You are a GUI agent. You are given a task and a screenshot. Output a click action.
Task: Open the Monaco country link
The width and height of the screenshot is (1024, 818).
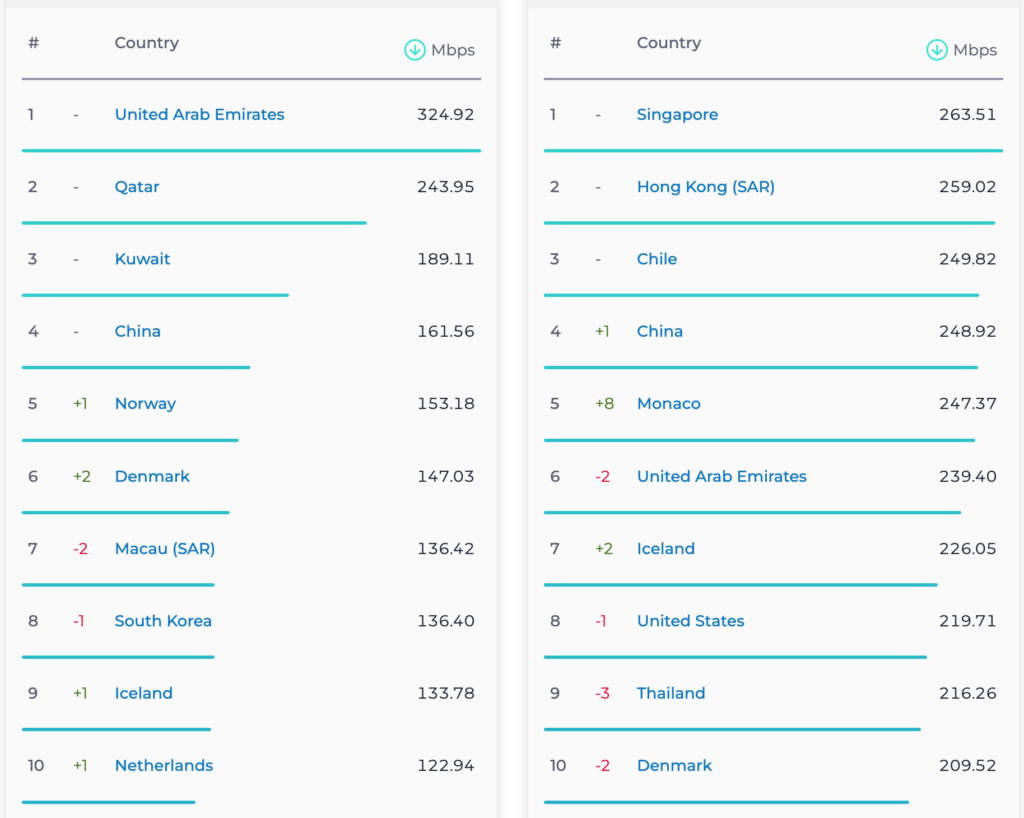[668, 404]
